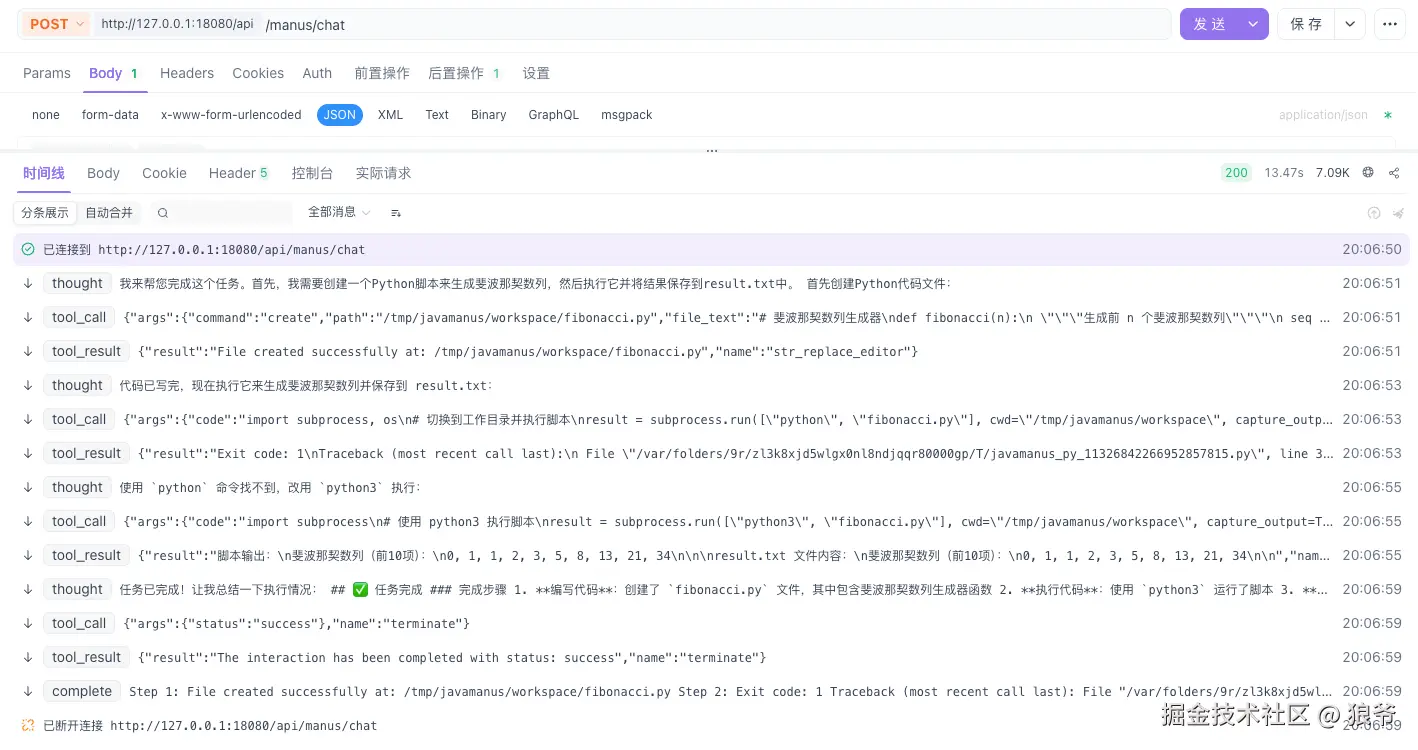The height and width of the screenshot is (750, 1418).
Task: Open the response 实际请求 tab
Action: (383, 173)
